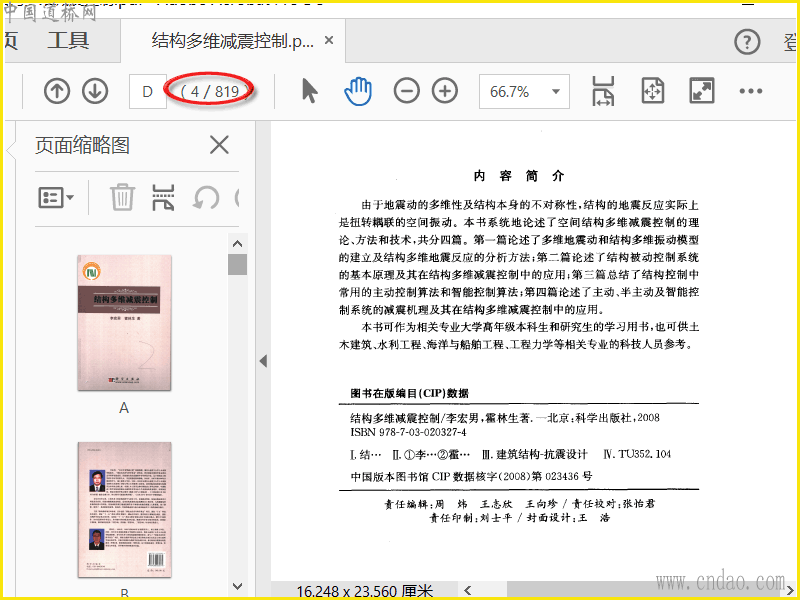
Task: Open more tools ellipsis menu
Action: point(751,91)
